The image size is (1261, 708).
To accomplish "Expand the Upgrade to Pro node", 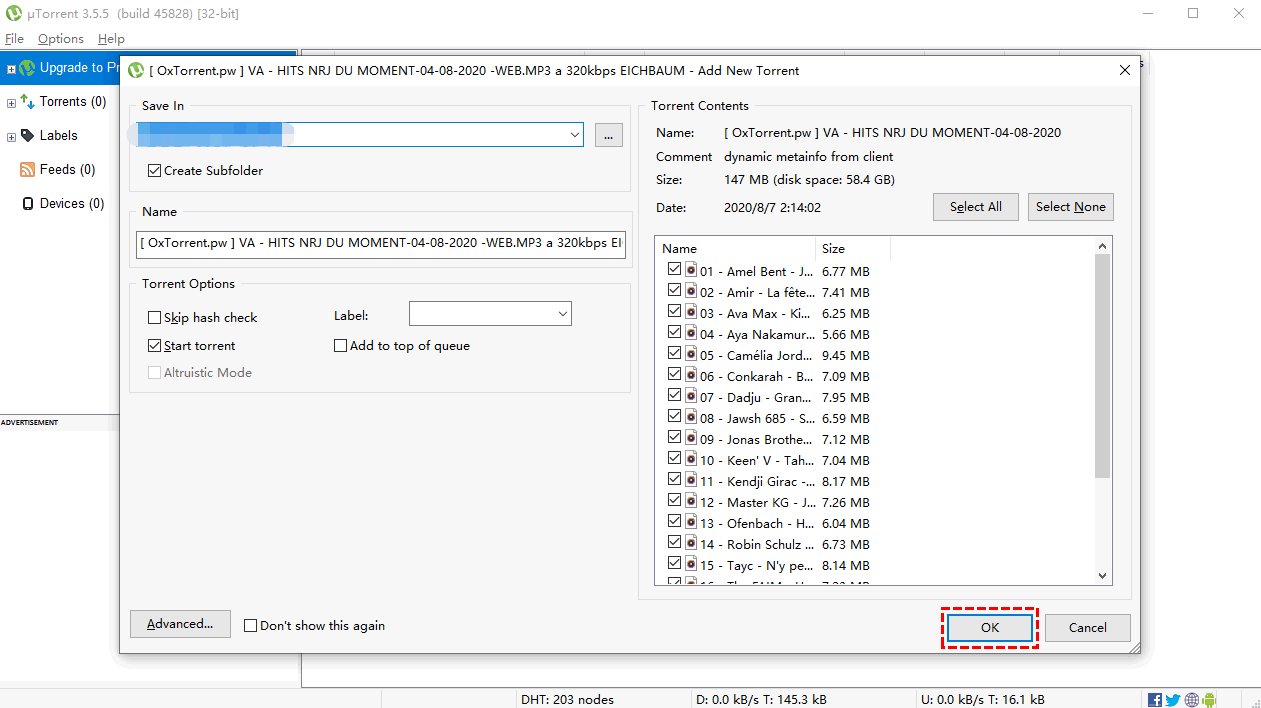I will (11, 69).
